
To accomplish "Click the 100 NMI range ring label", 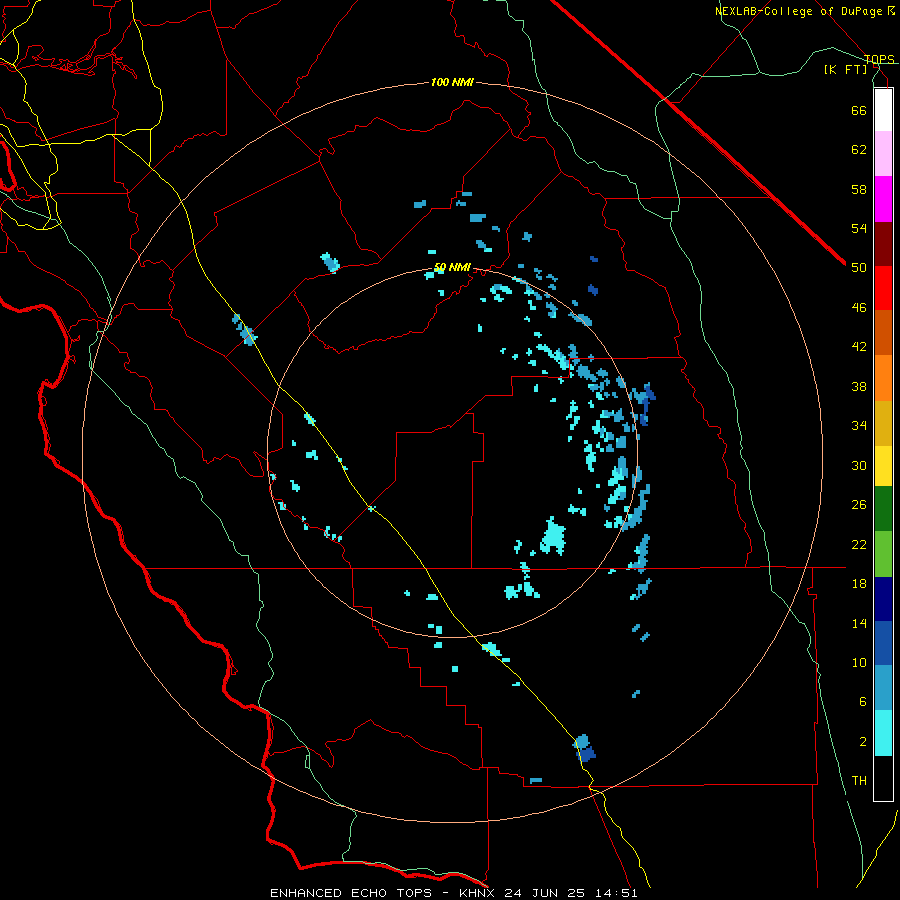I will click(x=452, y=83).
